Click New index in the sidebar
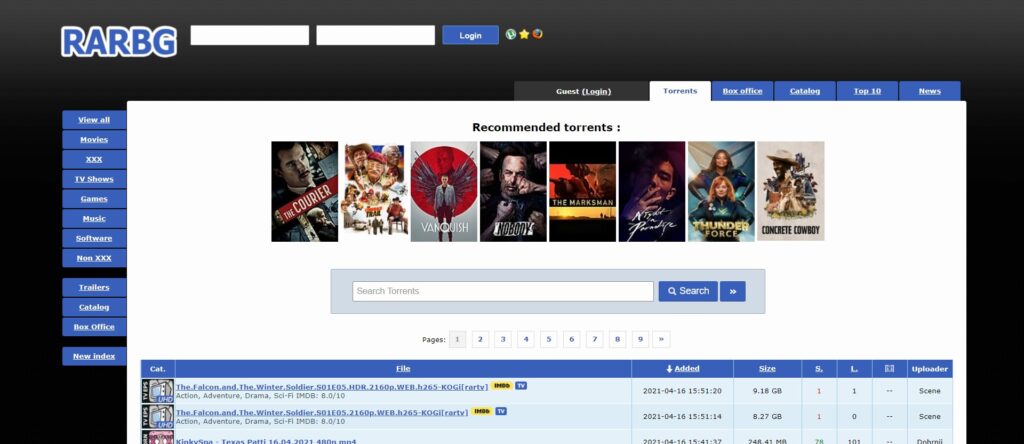Screen dimensions: 1024x444 (94, 356)
